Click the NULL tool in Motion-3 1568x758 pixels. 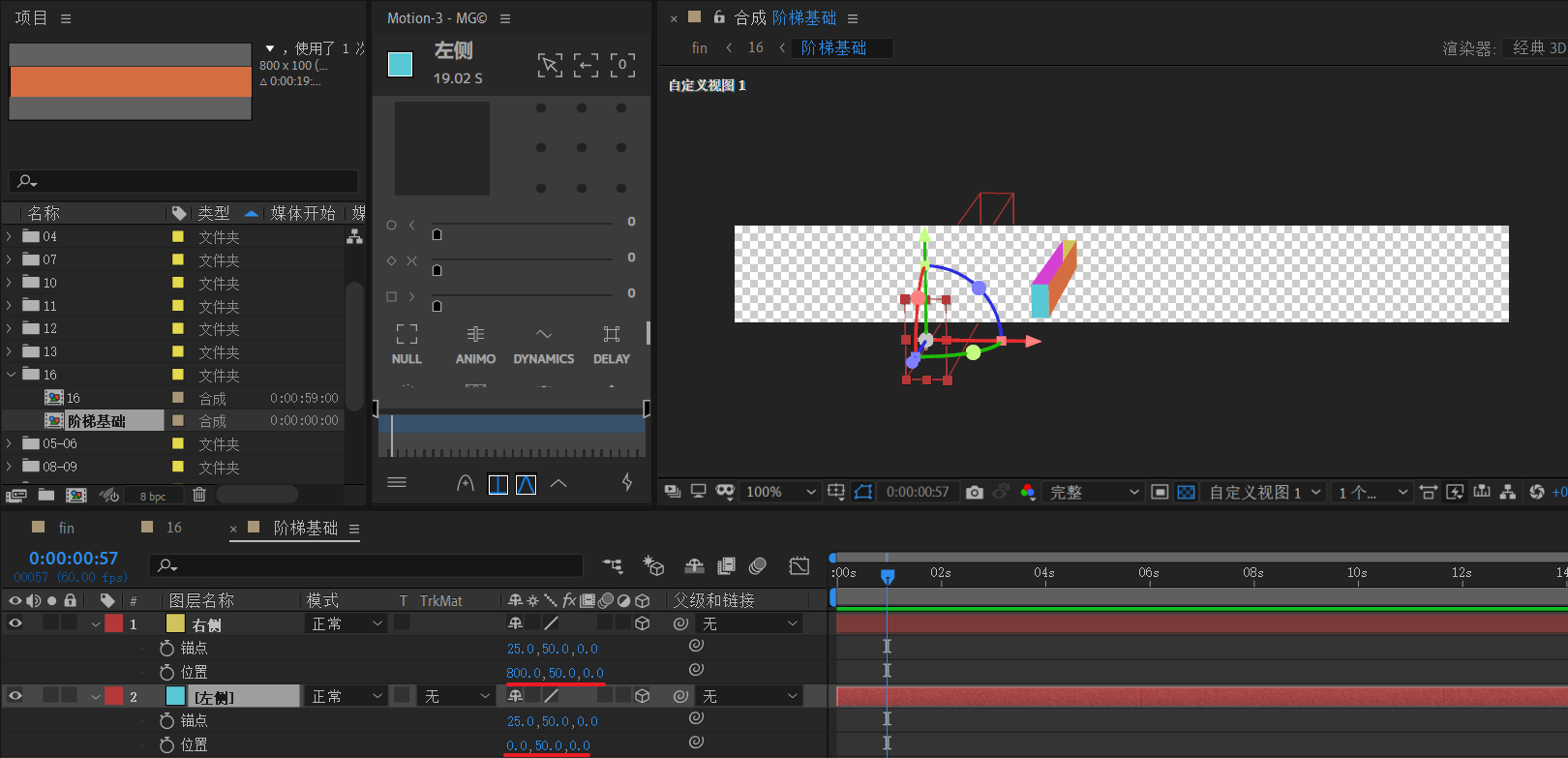407,344
